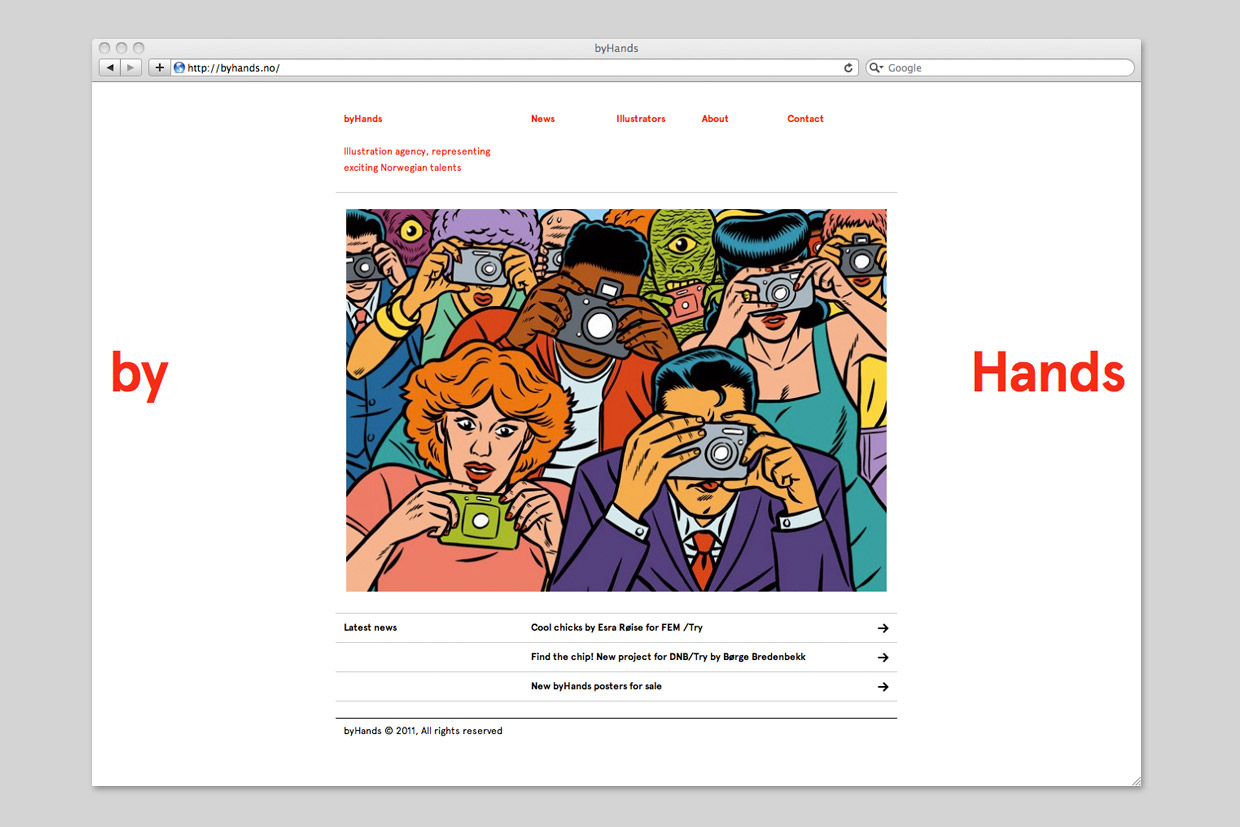Image resolution: width=1240 pixels, height=827 pixels.
Task: Click the photographers illustration image
Action: click(x=616, y=400)
